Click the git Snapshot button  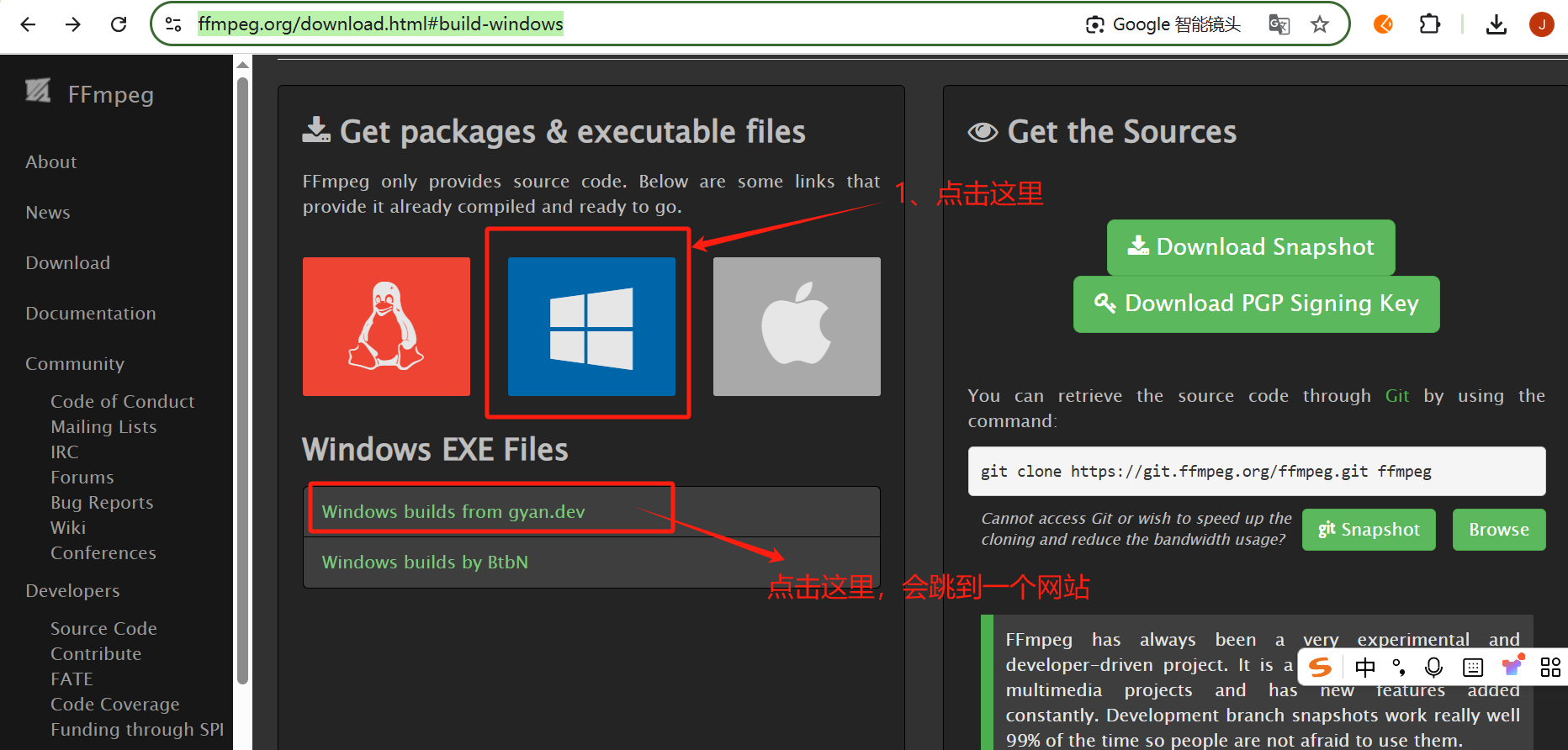pyautogui.click(x=1369, y=530)
